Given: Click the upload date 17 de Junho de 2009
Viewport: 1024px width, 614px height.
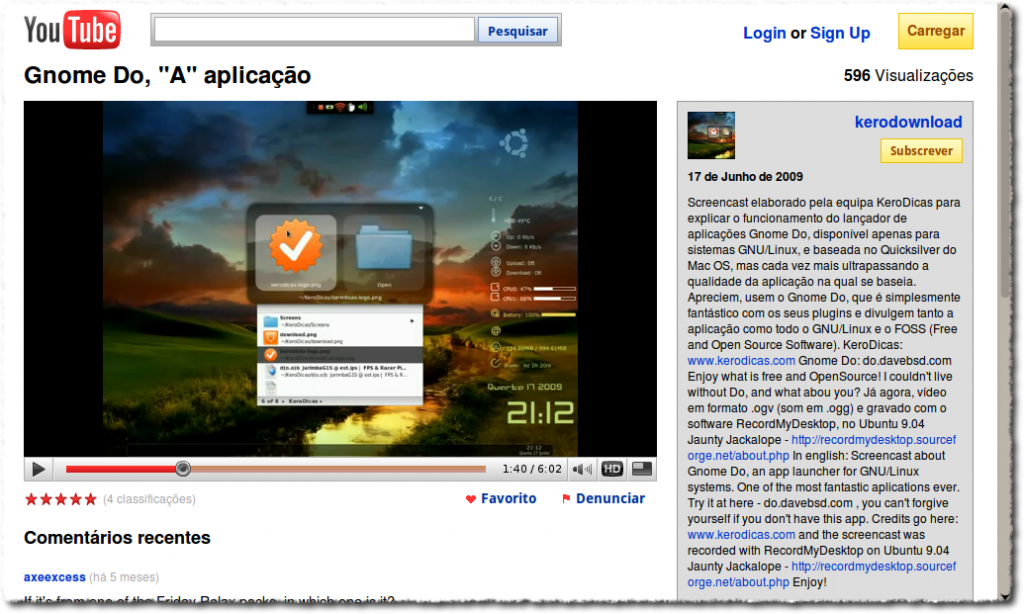Looking at the screenshot, I should [744, 177].
